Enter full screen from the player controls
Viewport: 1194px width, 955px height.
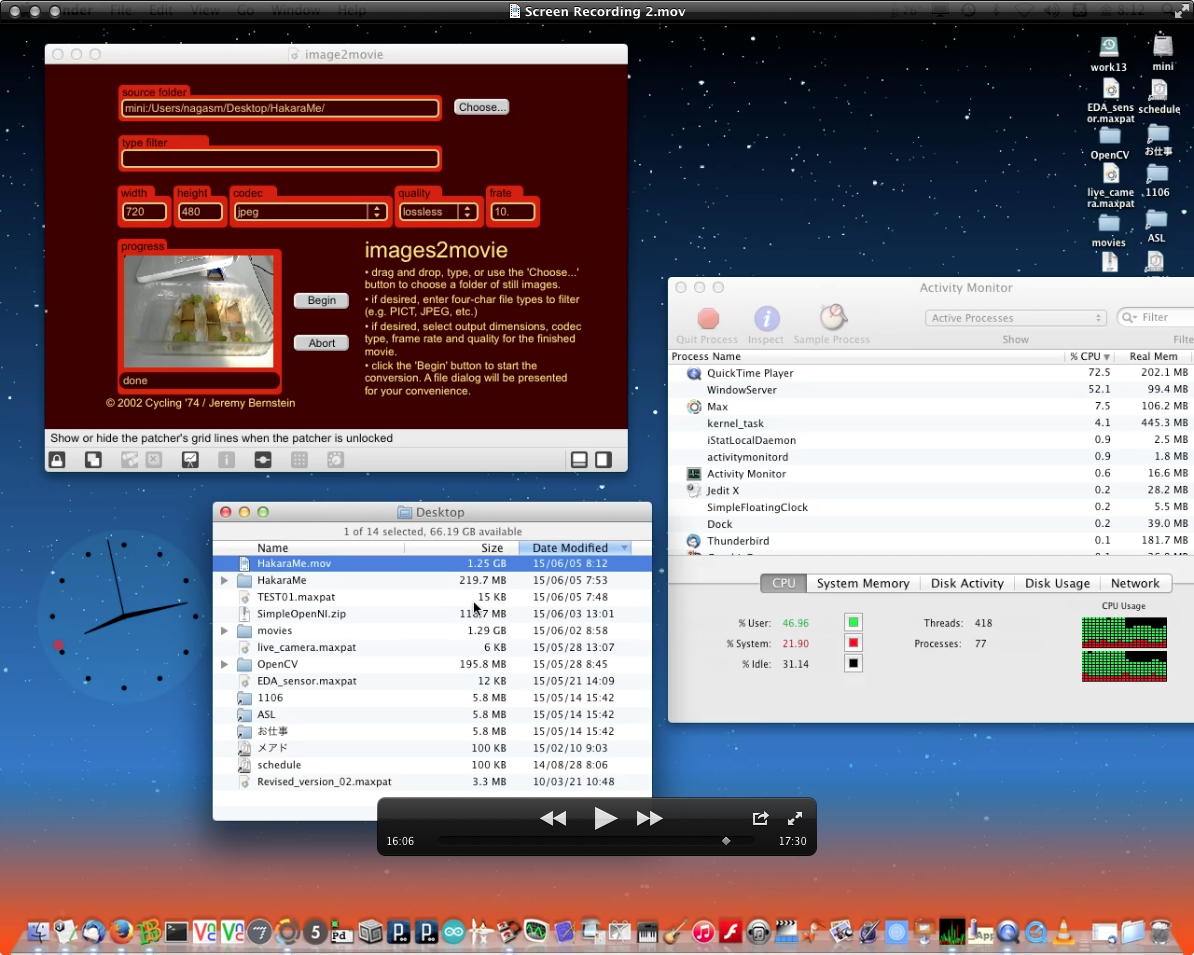tap(795, 818)
